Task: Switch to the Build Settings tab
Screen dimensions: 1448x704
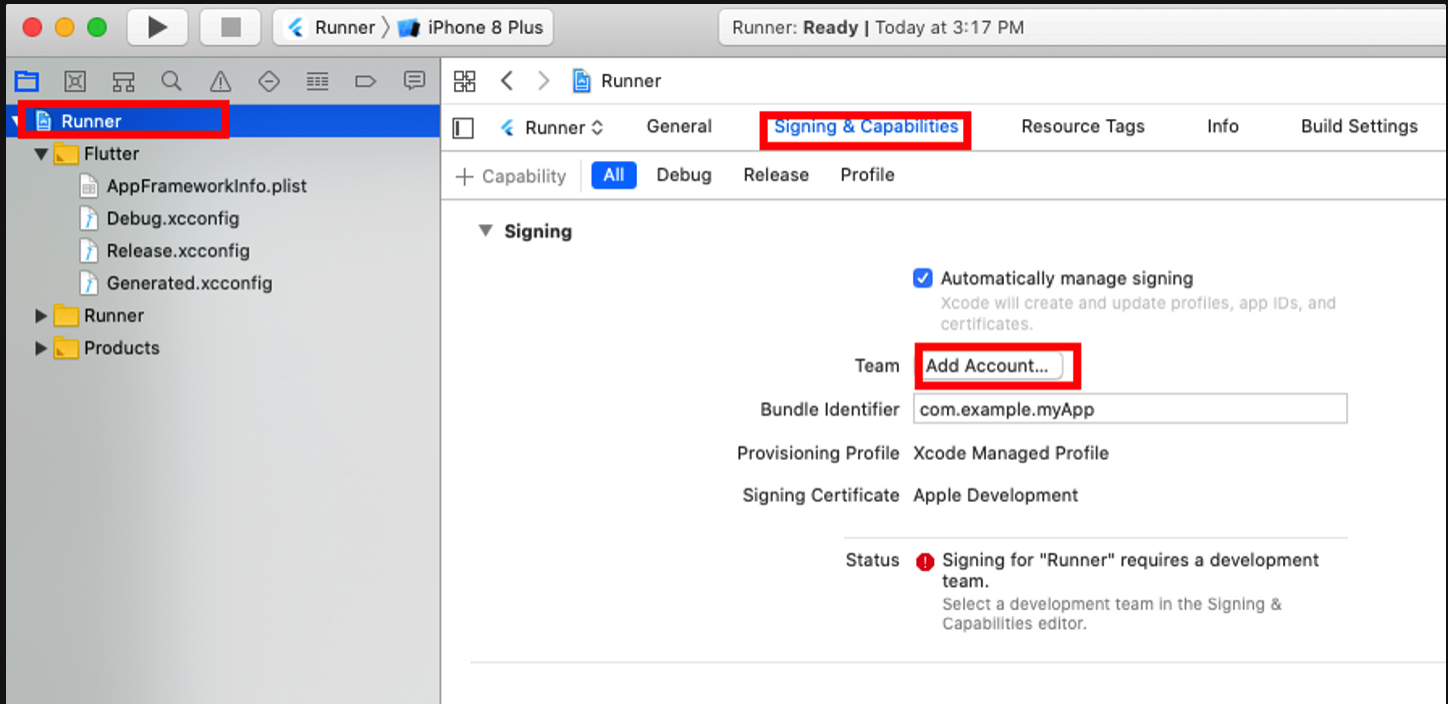Action: pos(1359,126)
